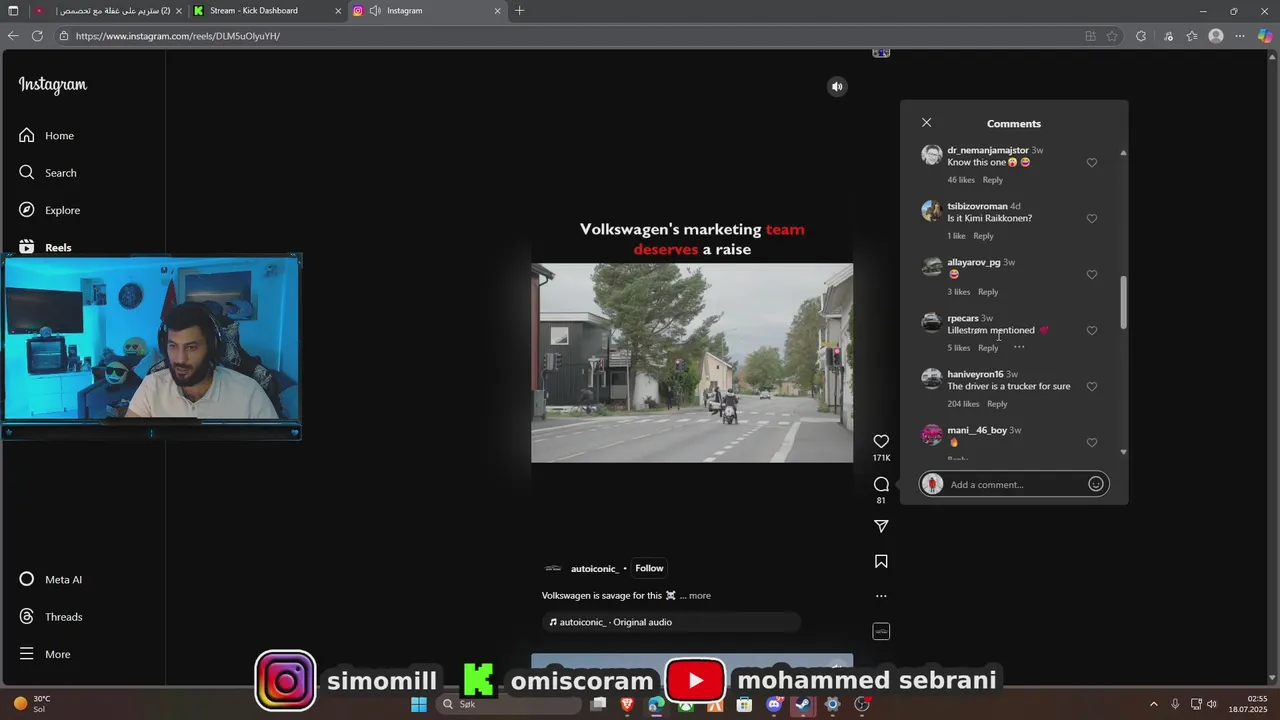Viewport: 1280px width, 720px height.
Task: Like mani__46_boy's comment
Action: point(1092,443)
